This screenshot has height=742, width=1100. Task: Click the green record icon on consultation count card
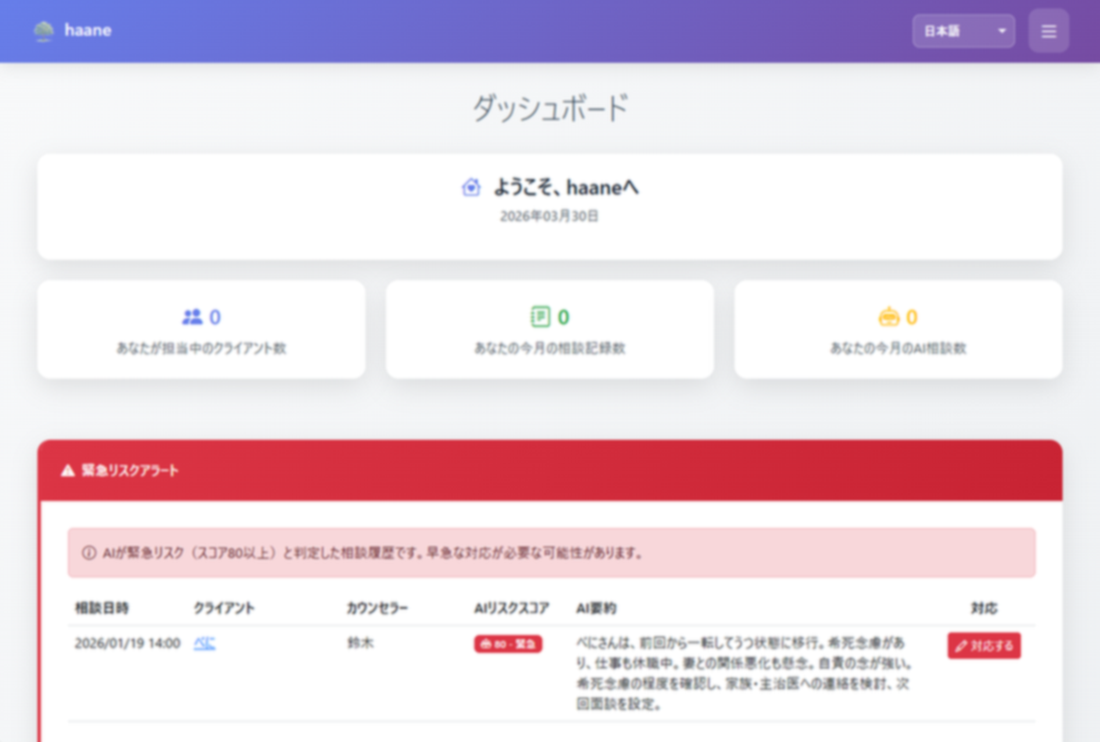(x=541, y=317)
